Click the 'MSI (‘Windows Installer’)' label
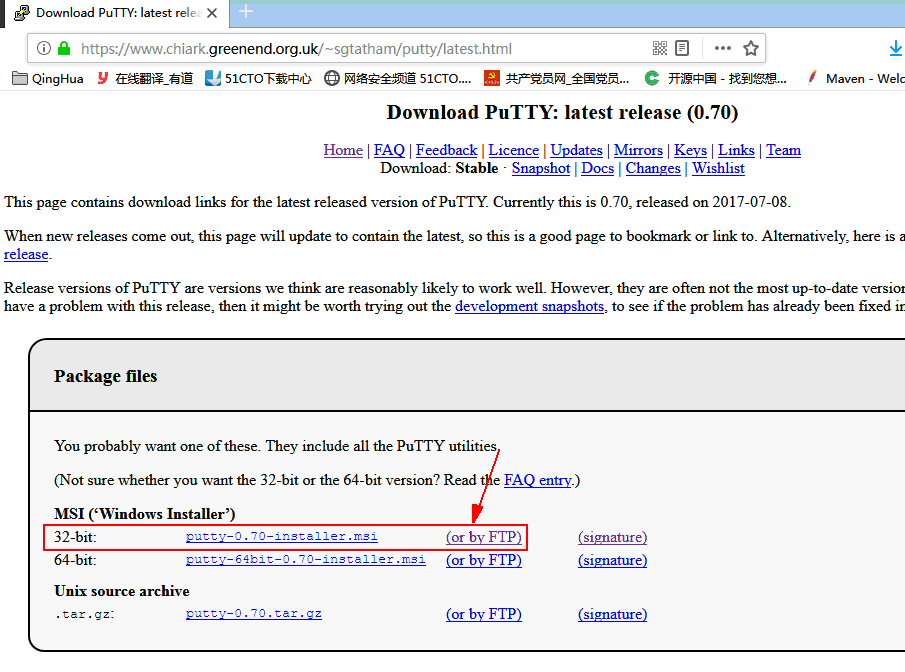 (144, 514)
